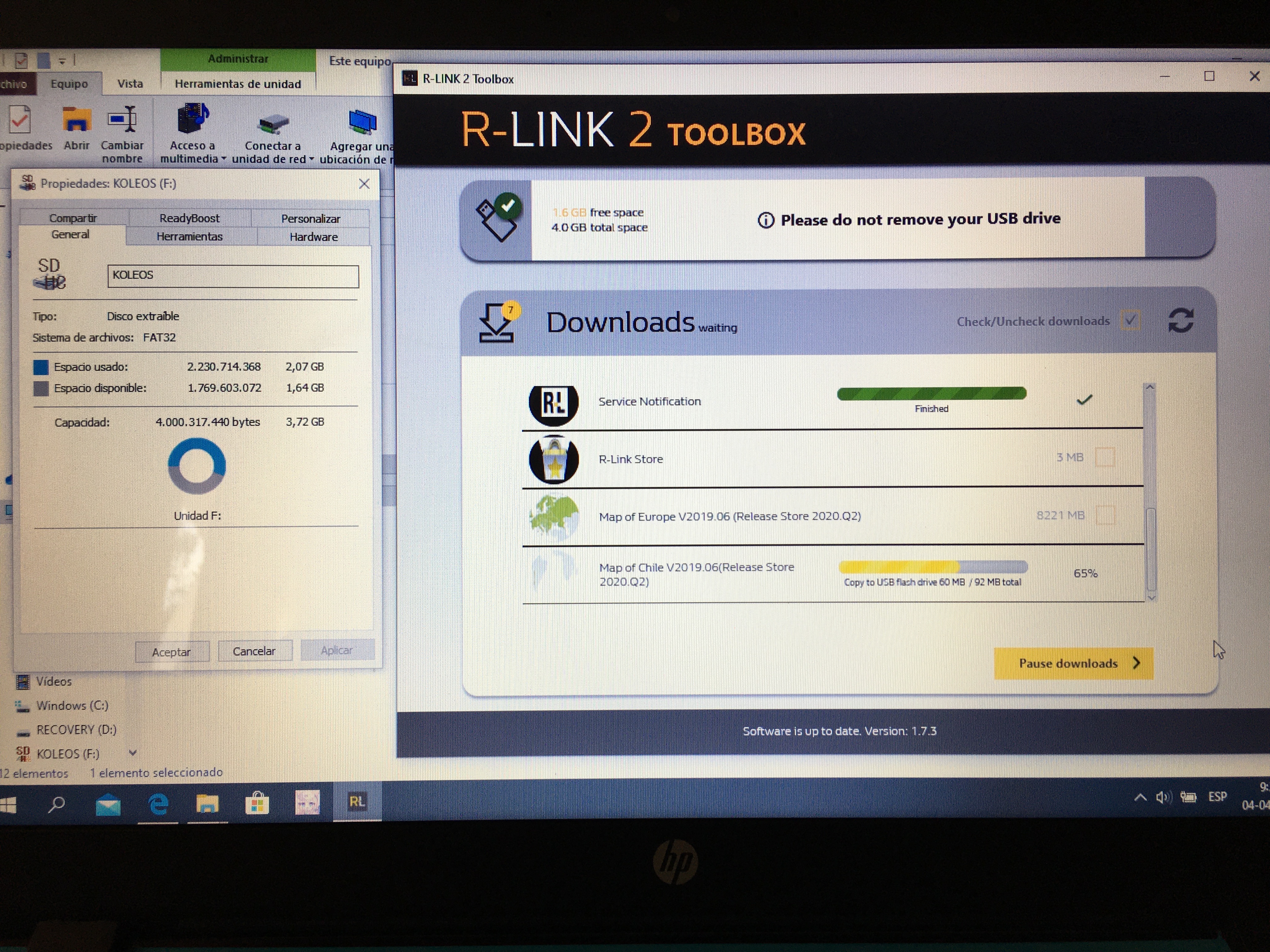Click the Cancelar button in properties

(x=254, y=651)
